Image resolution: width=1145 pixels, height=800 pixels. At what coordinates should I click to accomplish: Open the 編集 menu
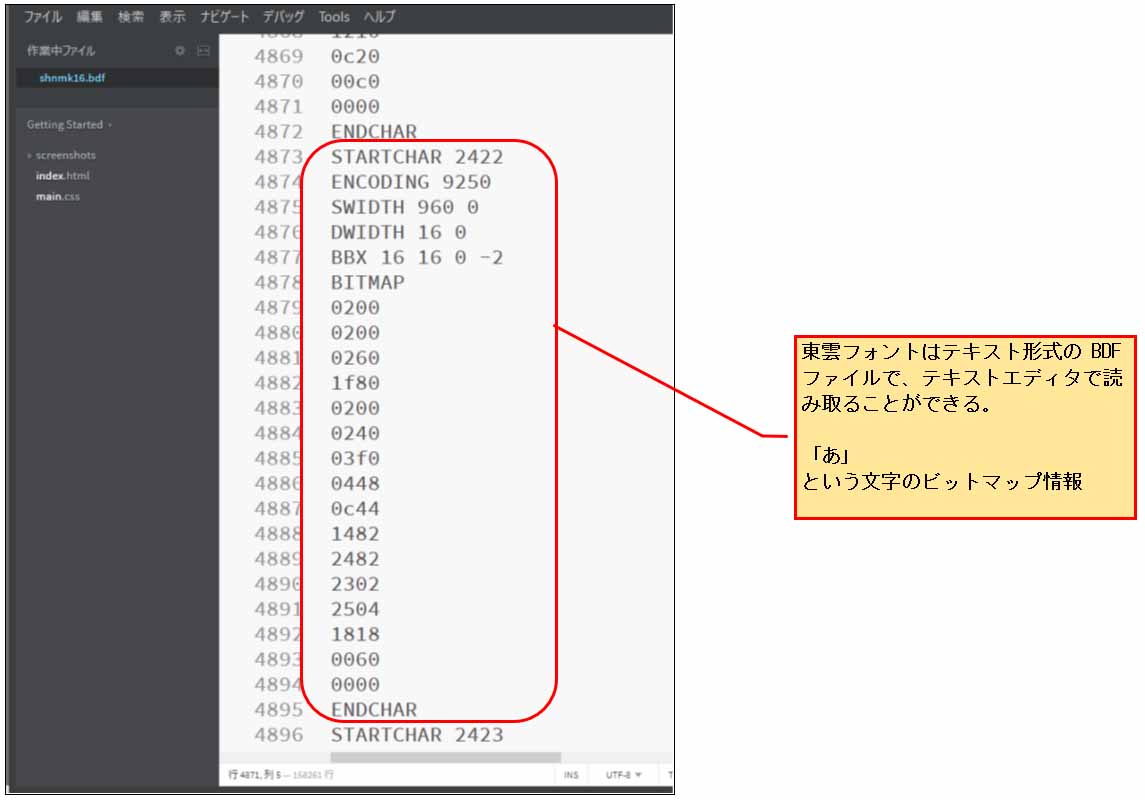pyautogui.click(x=90, y=17)
